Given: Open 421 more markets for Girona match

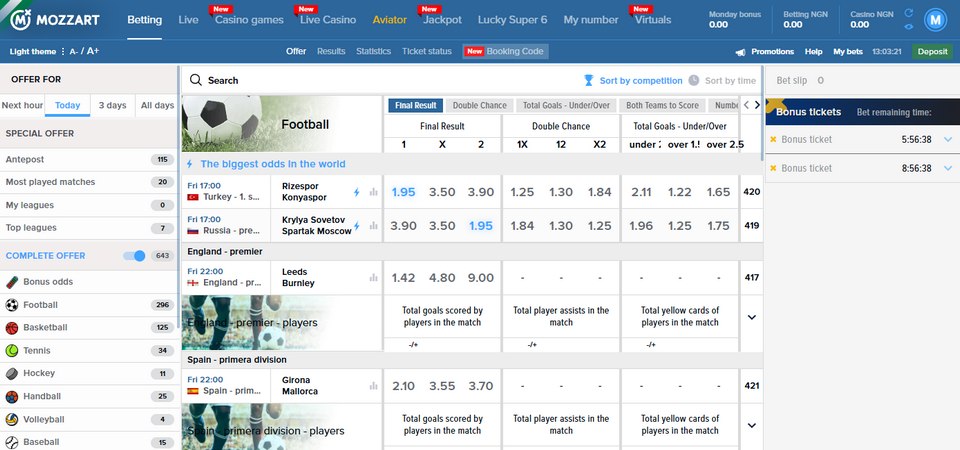Looking at the screenshot, I should coord(752,386).
